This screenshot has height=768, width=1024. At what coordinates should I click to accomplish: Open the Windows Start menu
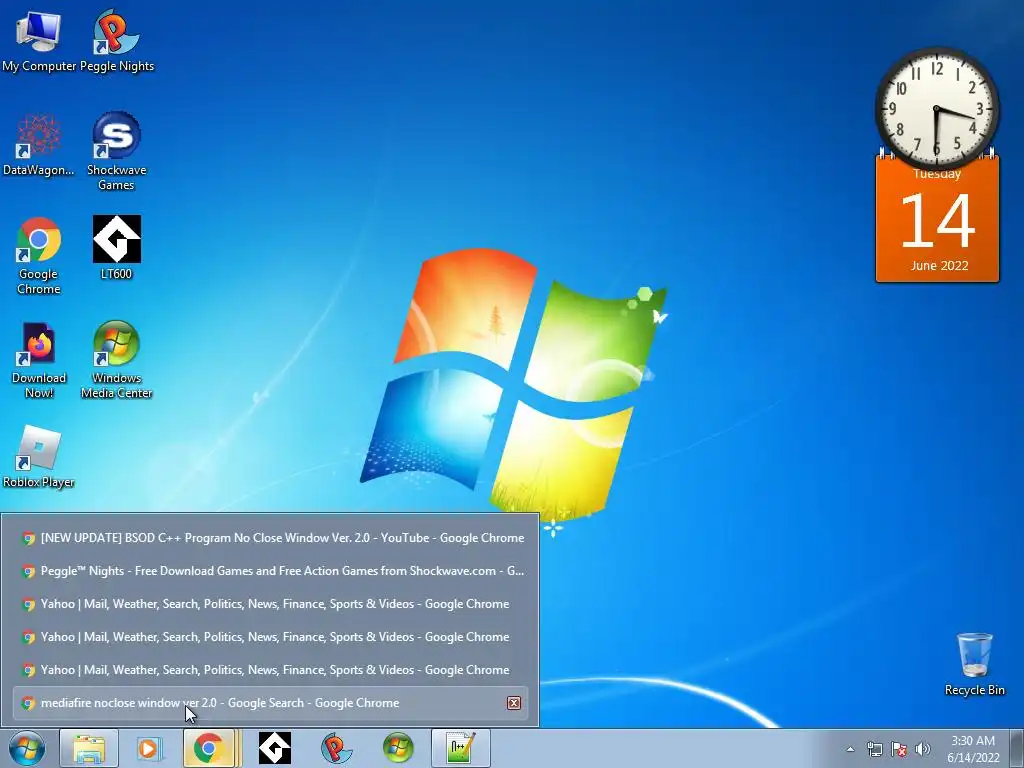point(27,748)
